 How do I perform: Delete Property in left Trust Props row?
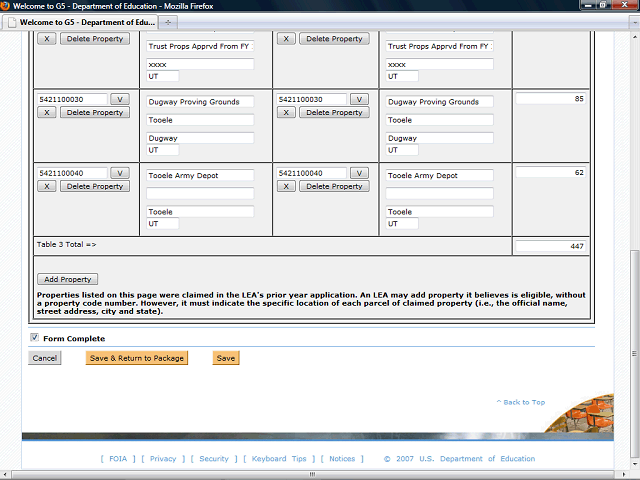pyautogui.click(x=95, y=39)
